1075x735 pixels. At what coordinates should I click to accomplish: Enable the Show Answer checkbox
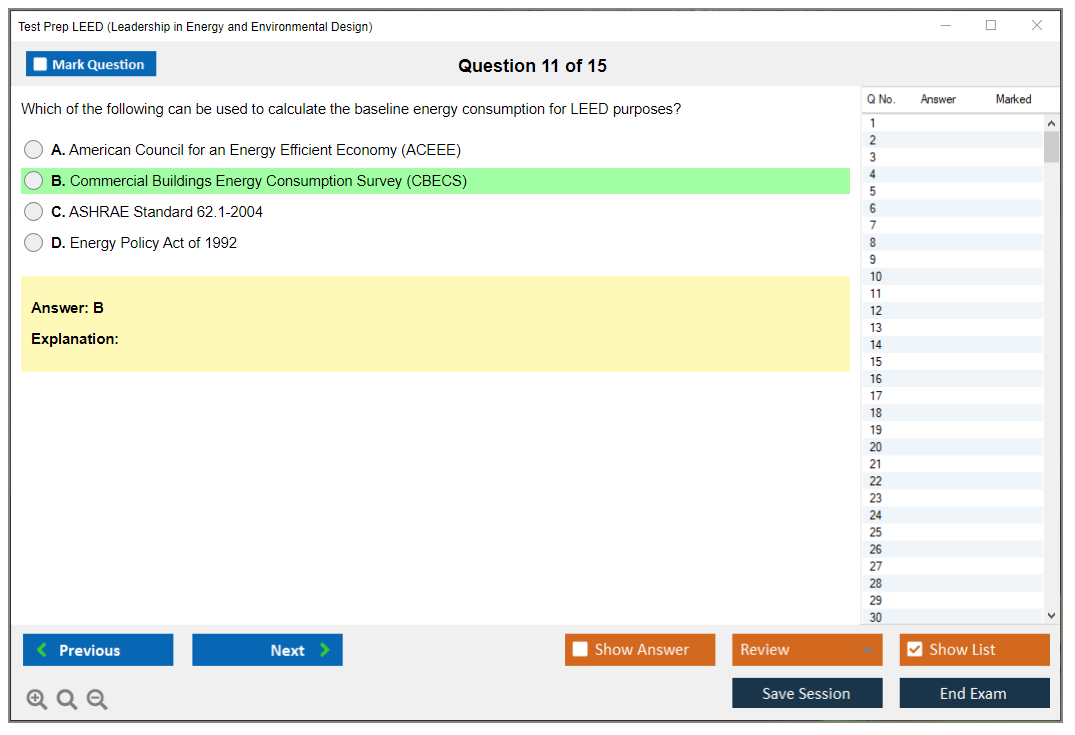point(580,650)
